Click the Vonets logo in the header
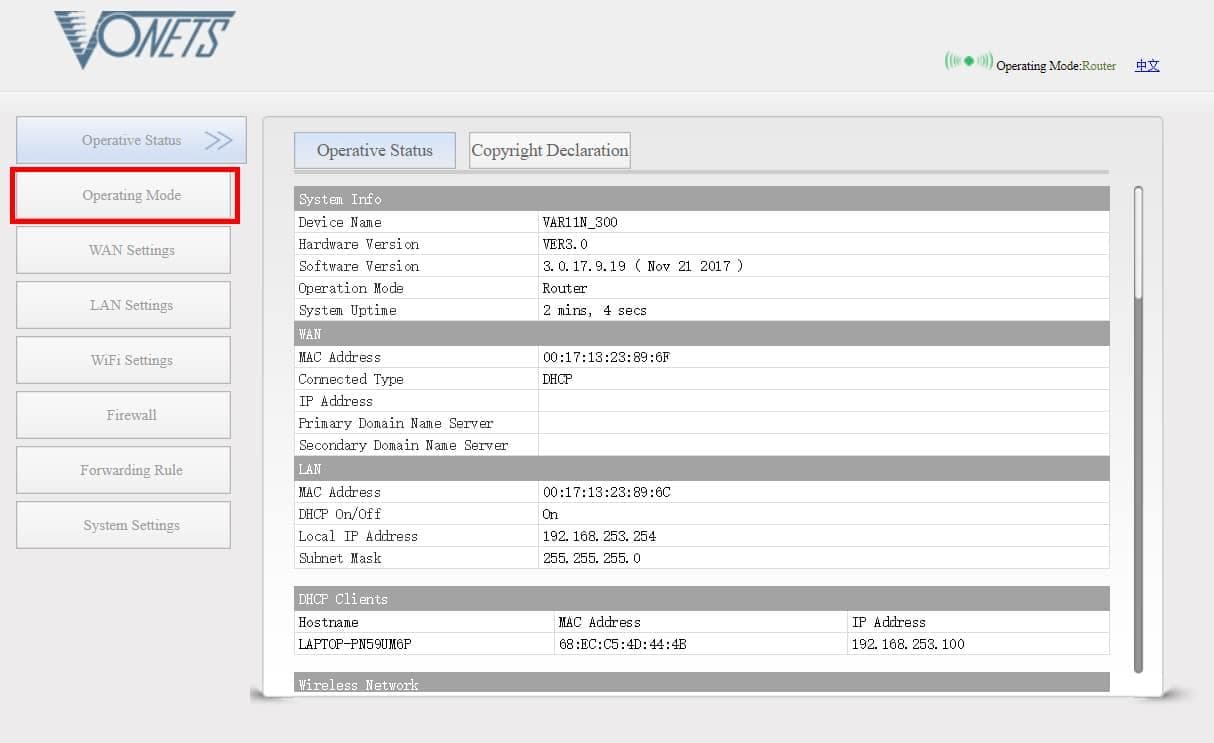 click(x=143, y=37)
